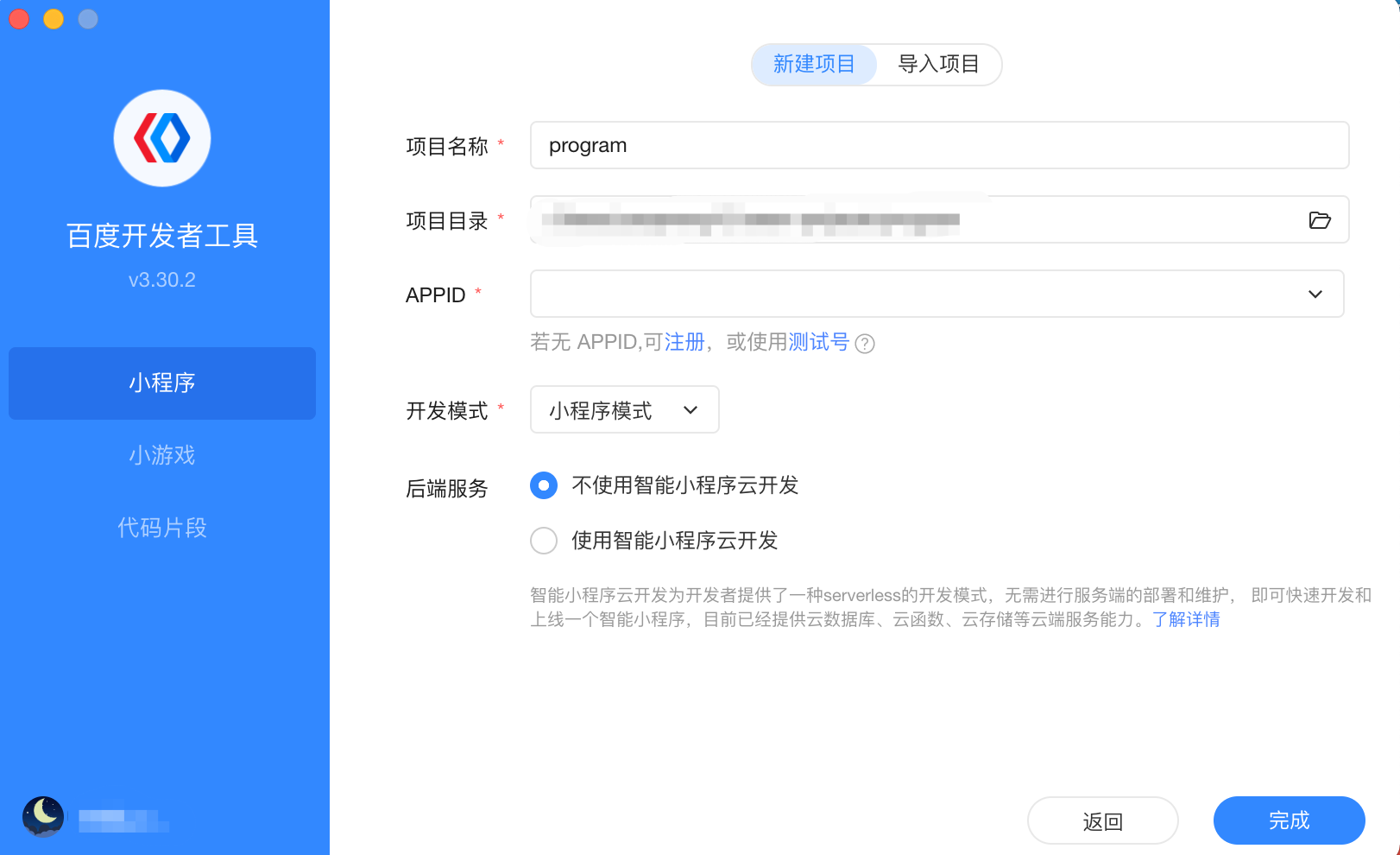Select 小程序 in the sidebar

pyautogui.click(x=161, y=383)
